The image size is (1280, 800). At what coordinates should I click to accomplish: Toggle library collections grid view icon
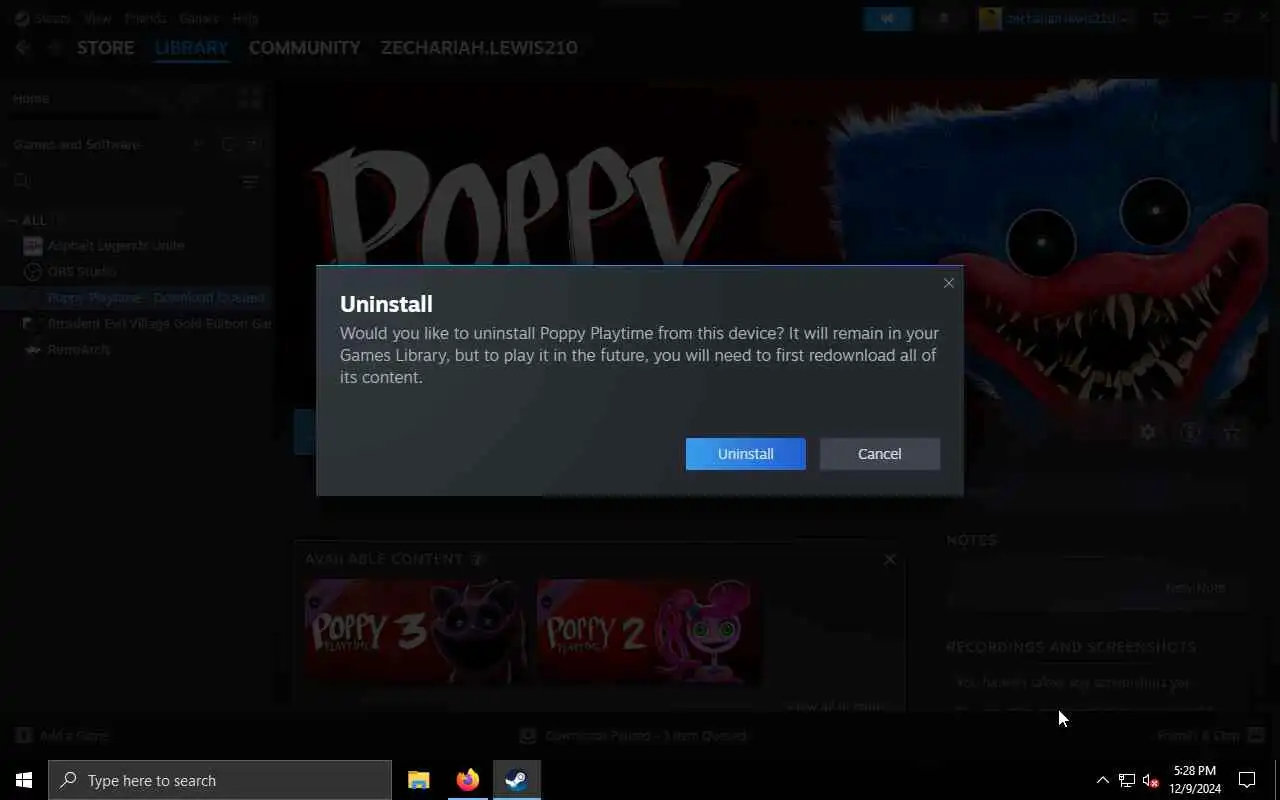click(250, 98)
